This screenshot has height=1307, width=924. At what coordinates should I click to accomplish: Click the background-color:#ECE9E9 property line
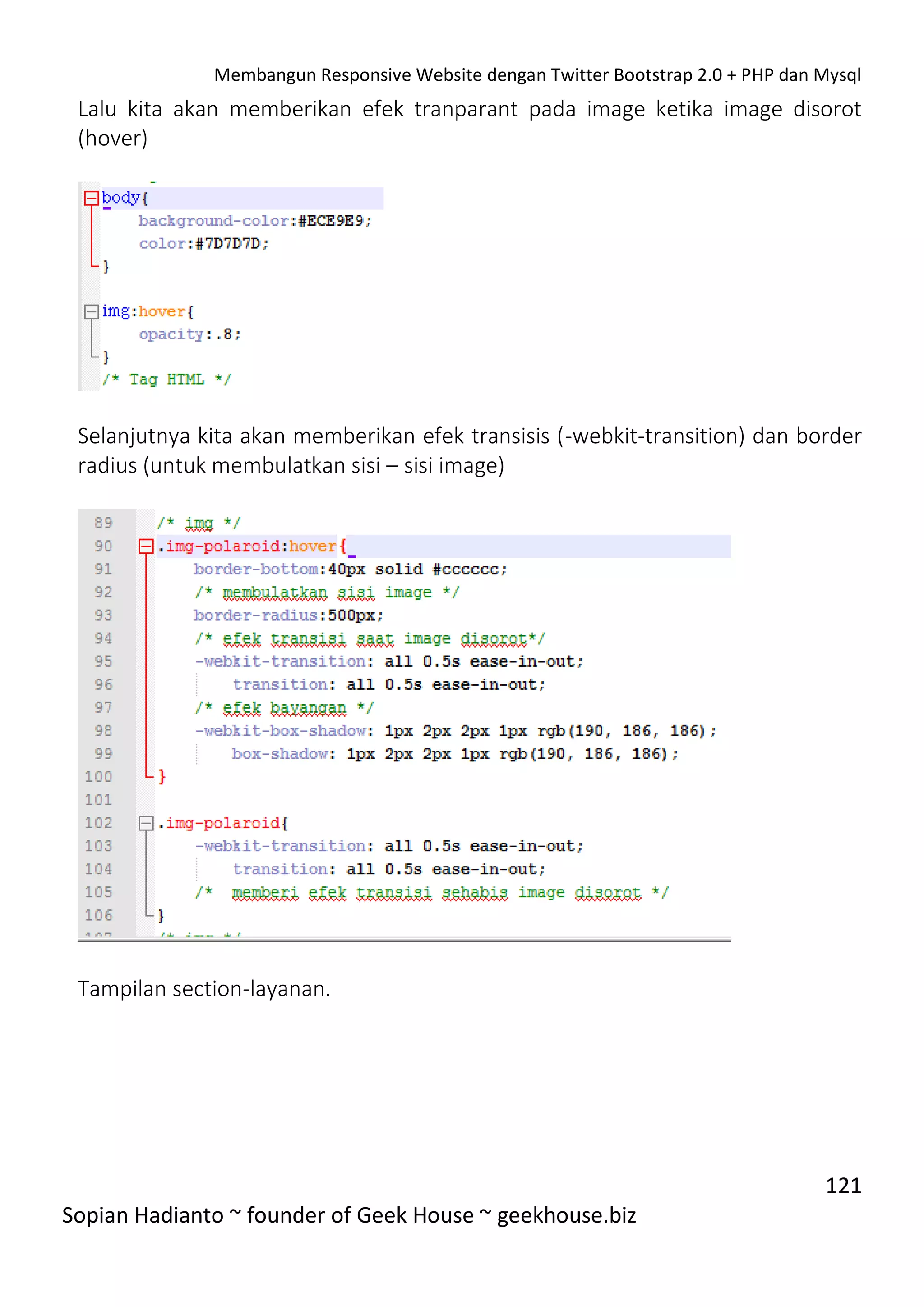(255, 221)
